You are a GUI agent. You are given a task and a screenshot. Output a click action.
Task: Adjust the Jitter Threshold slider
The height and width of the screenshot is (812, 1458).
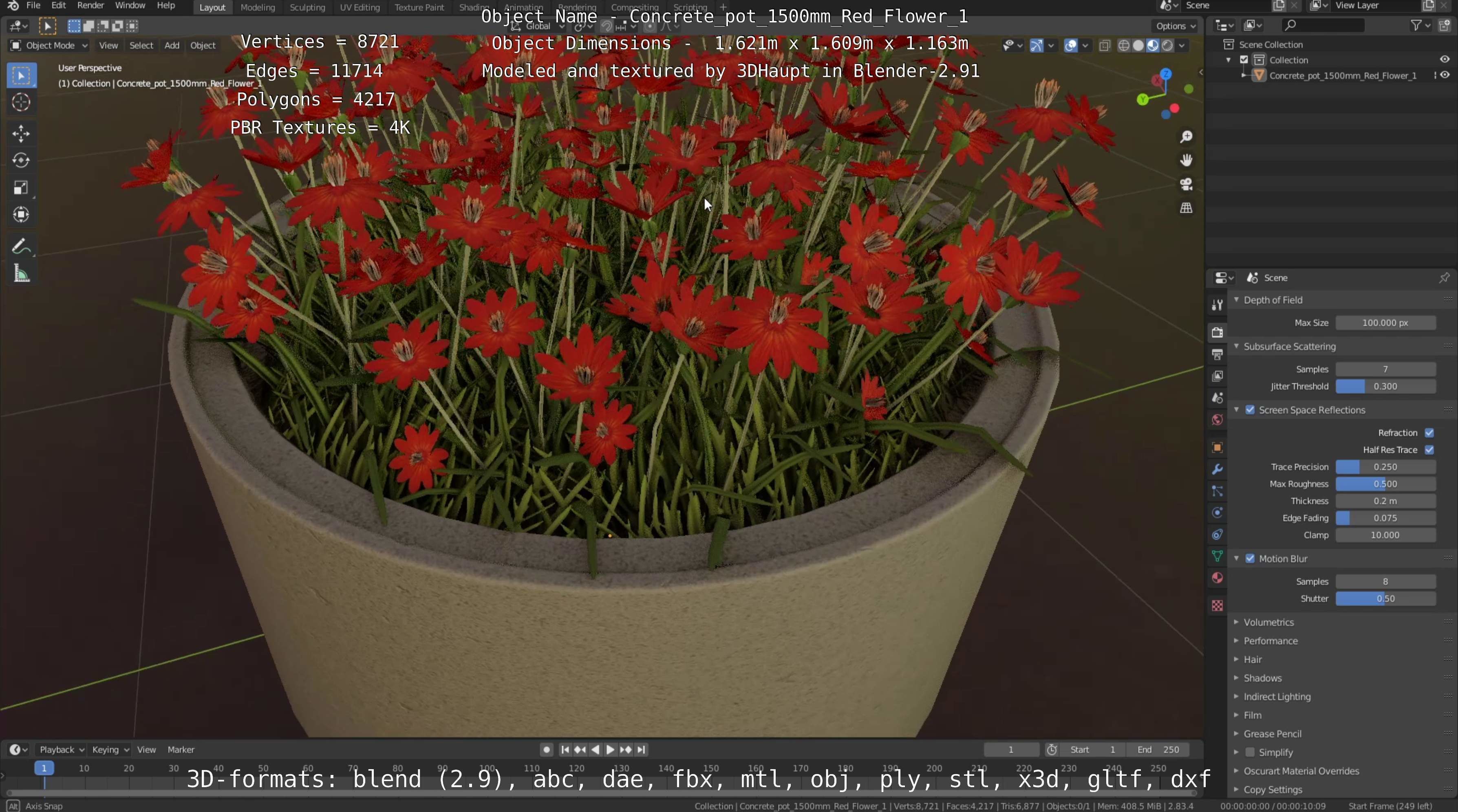1385,387
